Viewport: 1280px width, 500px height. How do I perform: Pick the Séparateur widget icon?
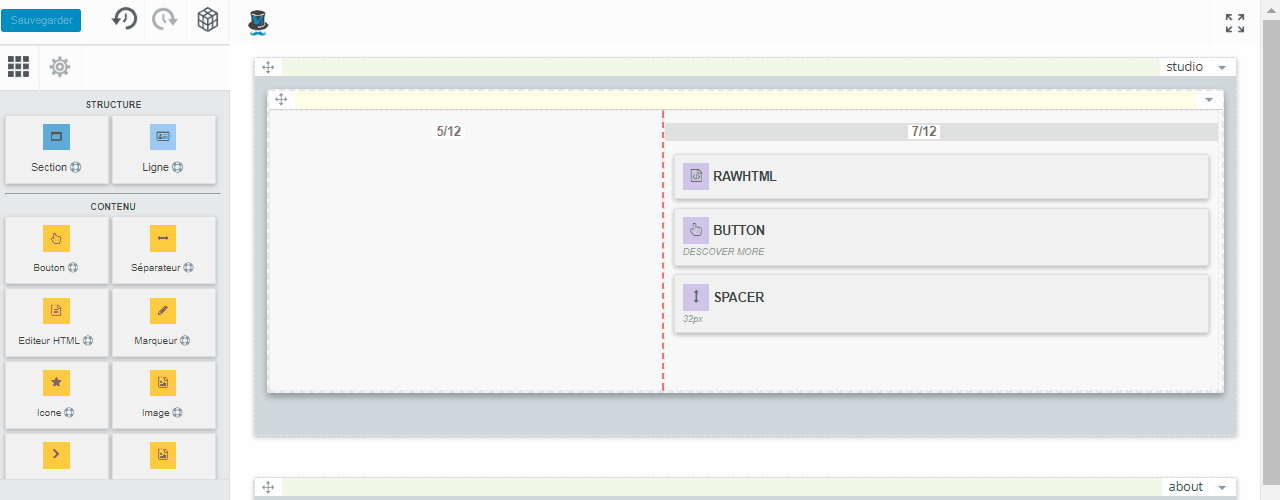click(x=163, y=238)
